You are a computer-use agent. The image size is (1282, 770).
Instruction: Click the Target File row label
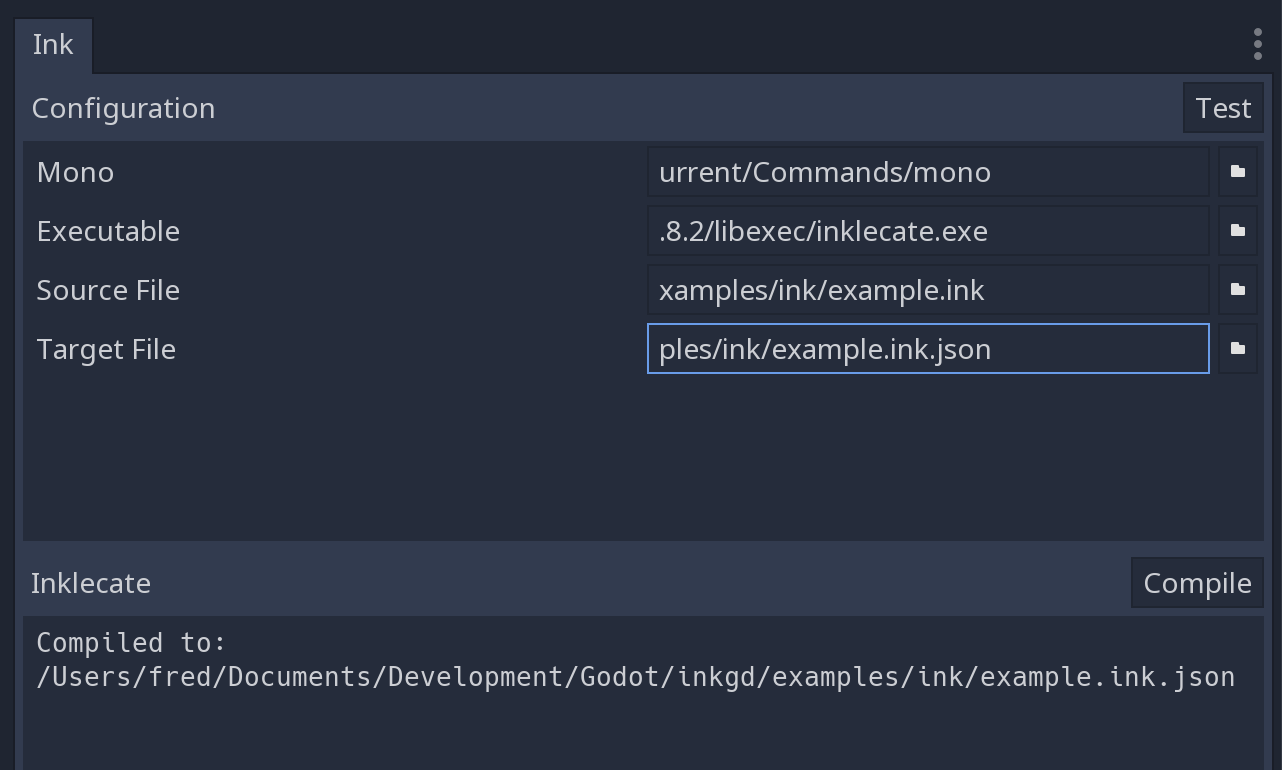106,349
